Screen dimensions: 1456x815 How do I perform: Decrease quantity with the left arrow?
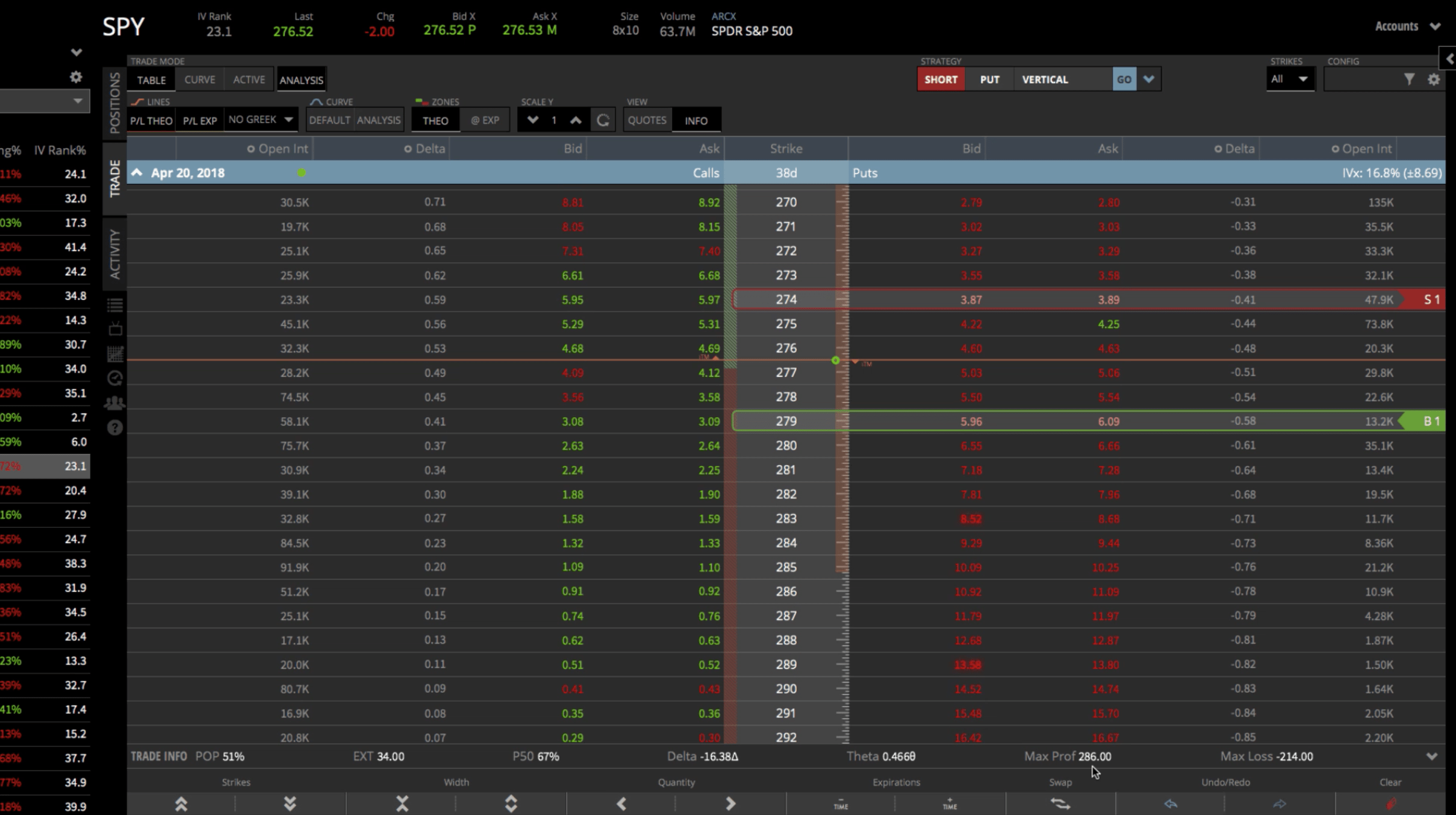pos(621,804)
